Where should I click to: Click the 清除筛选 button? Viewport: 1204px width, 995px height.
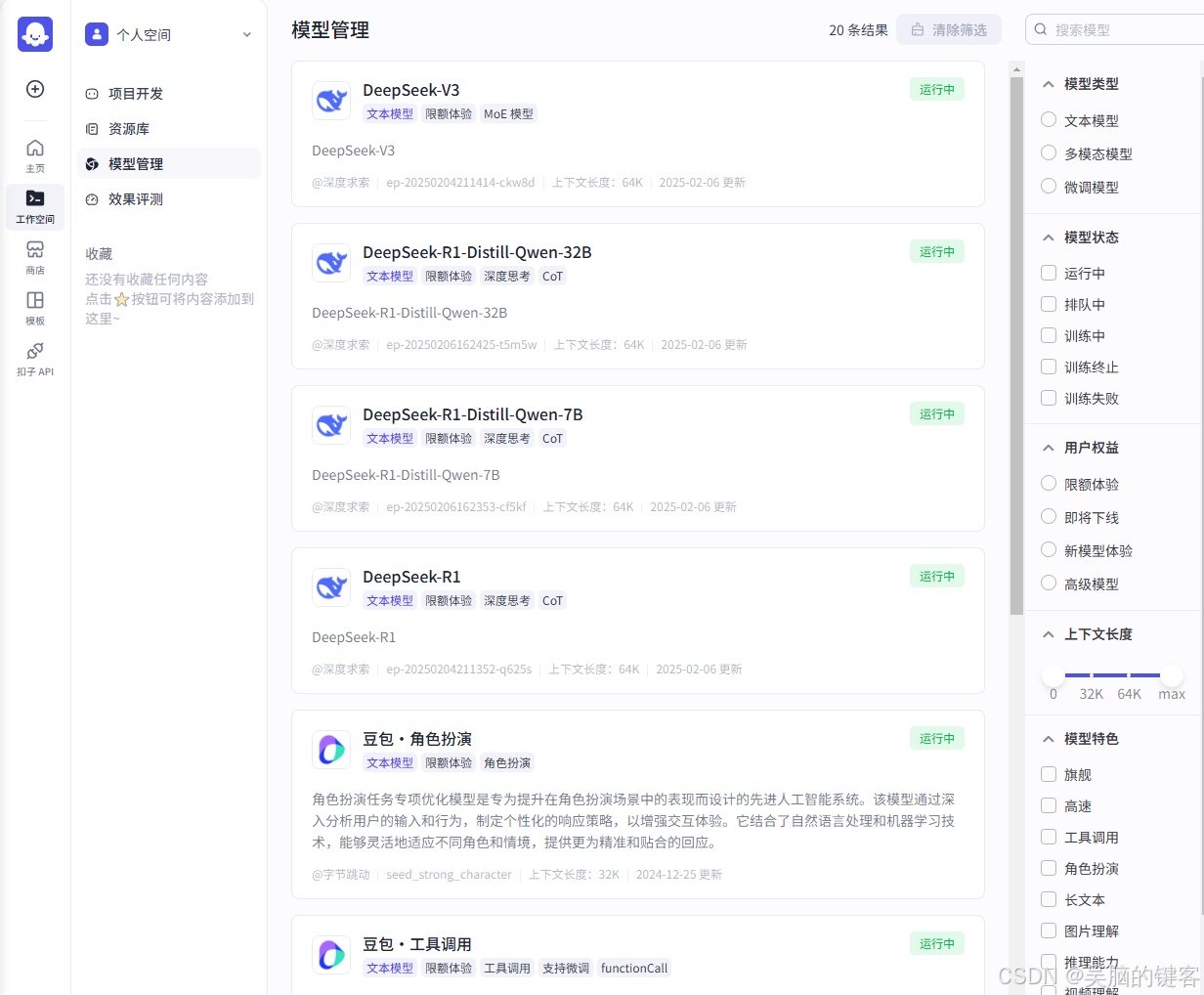(949, 29)
